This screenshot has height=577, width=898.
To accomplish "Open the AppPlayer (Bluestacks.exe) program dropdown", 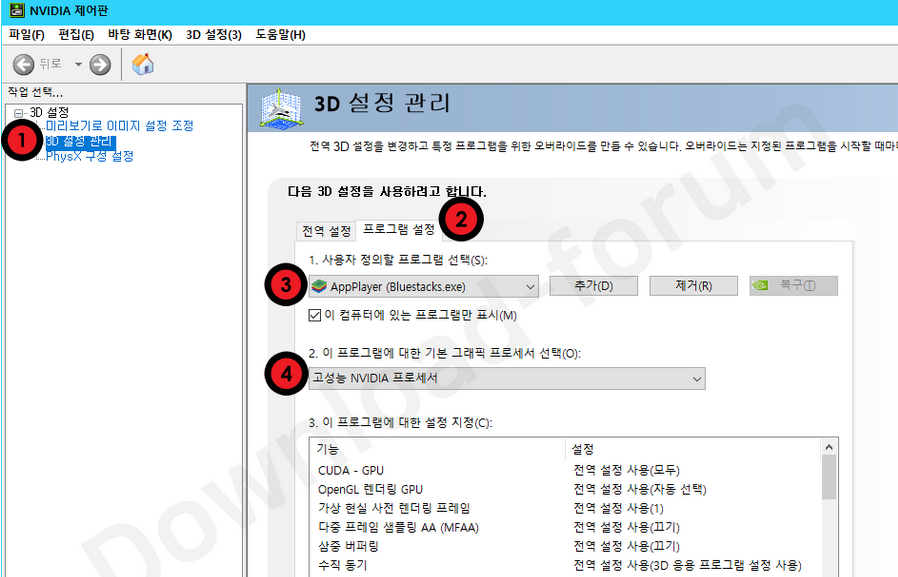I will coord(424,286).
